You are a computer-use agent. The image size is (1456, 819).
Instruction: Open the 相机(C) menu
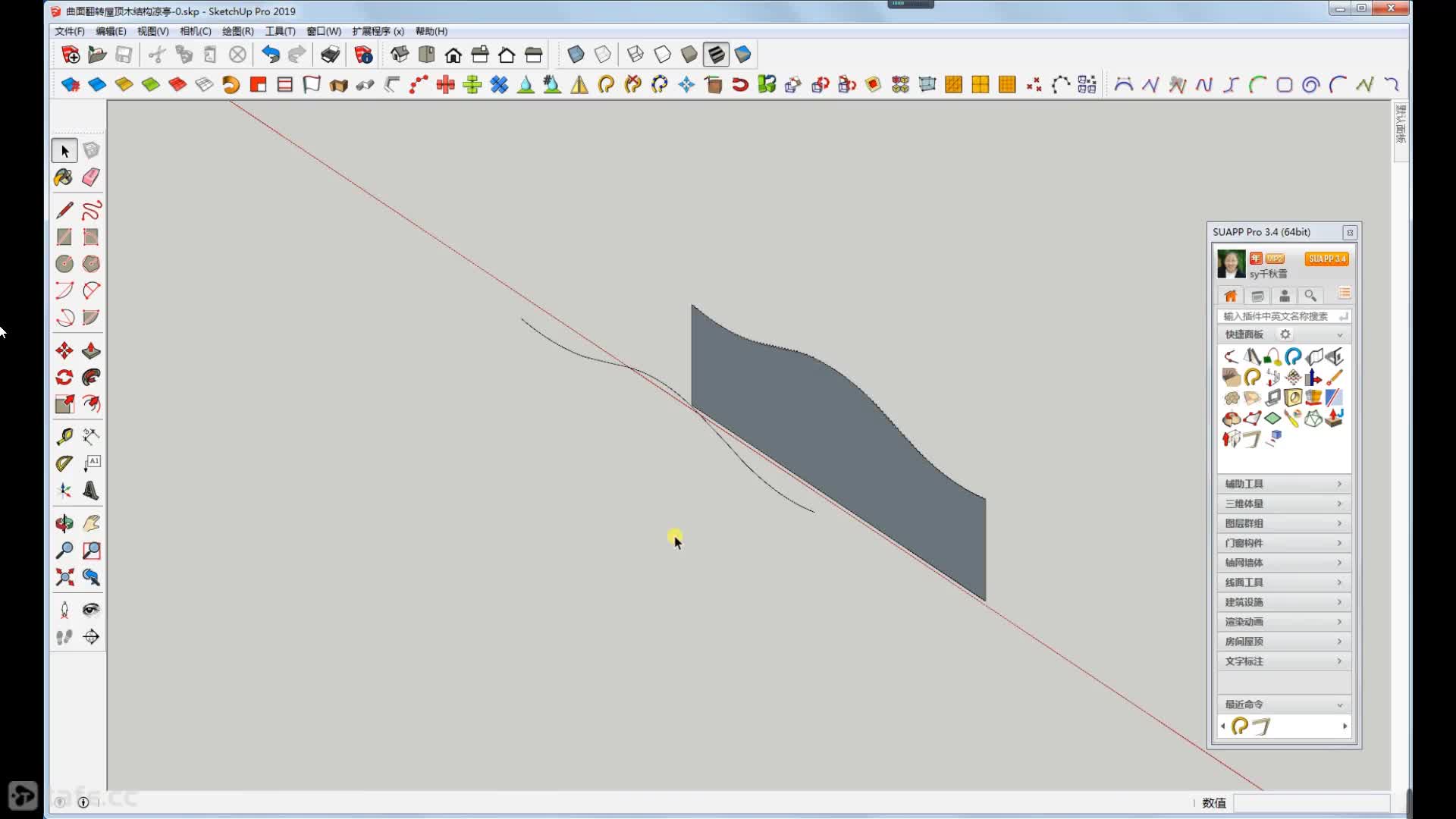[x=195, y=31]
